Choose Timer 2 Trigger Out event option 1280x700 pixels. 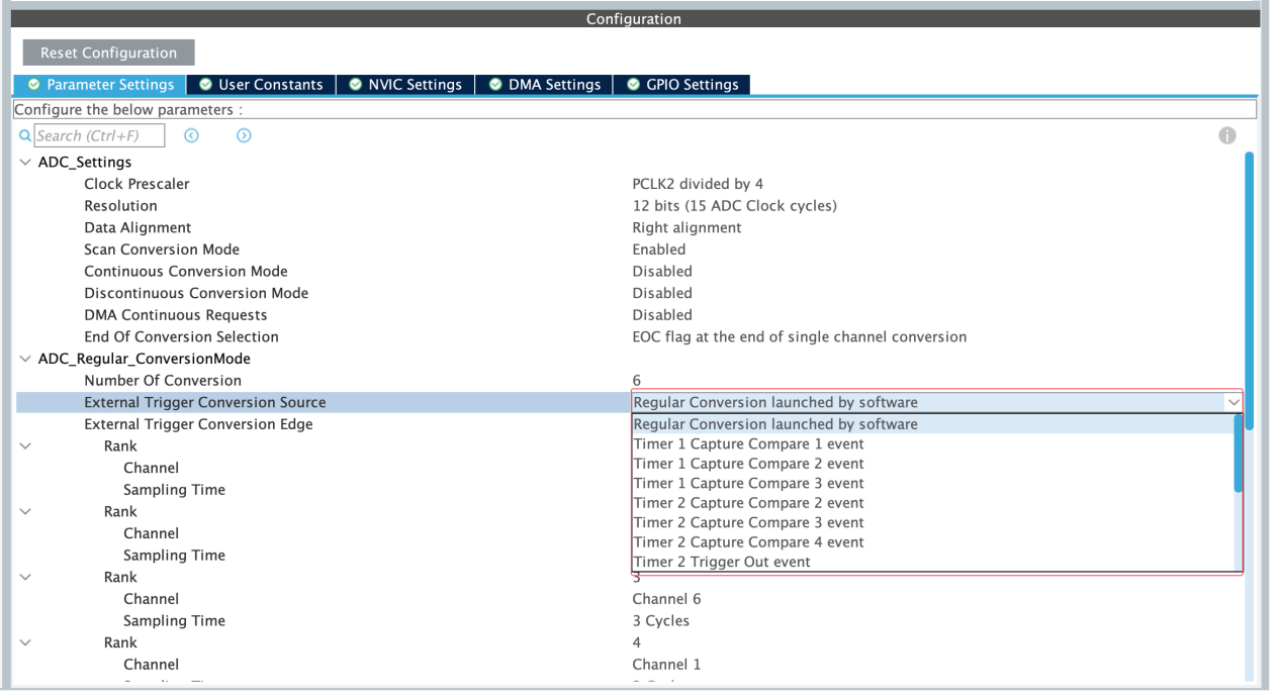721,562
